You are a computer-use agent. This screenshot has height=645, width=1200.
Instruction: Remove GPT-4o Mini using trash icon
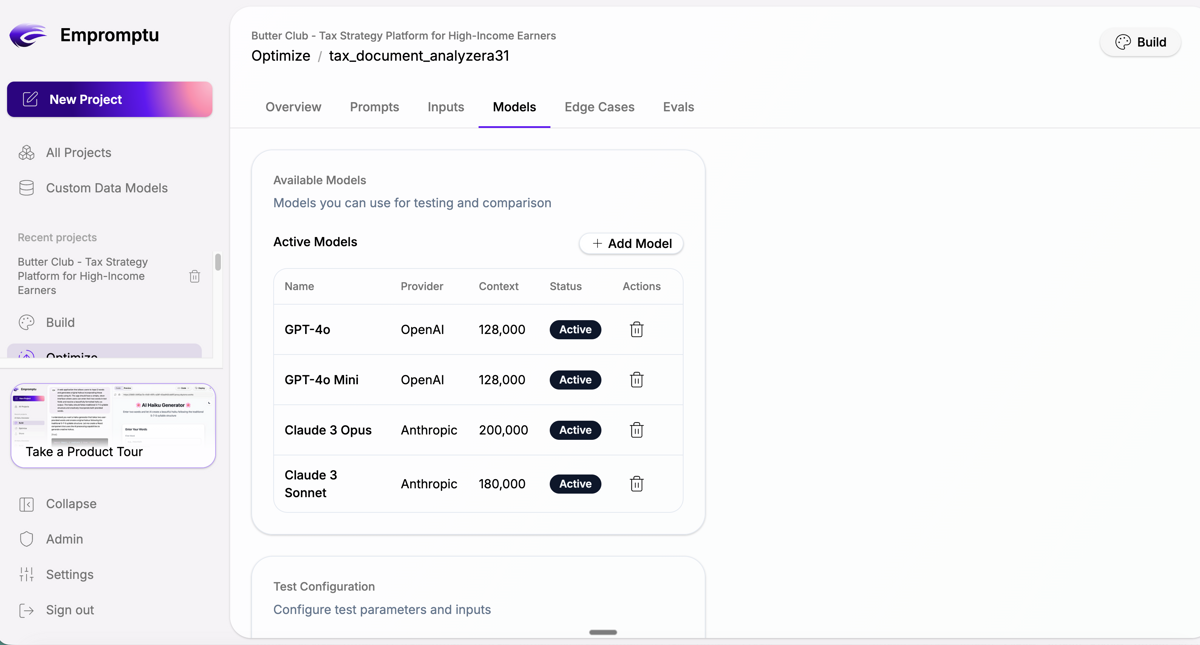point(636,380)
